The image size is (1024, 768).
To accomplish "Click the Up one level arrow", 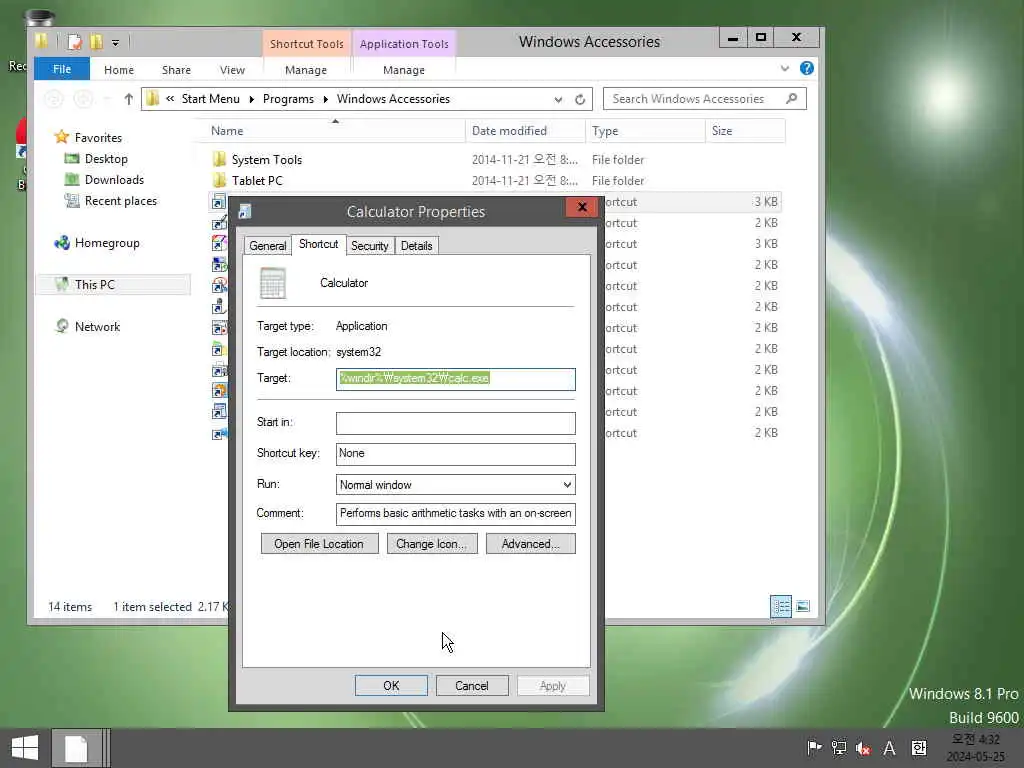I will 128,99.
